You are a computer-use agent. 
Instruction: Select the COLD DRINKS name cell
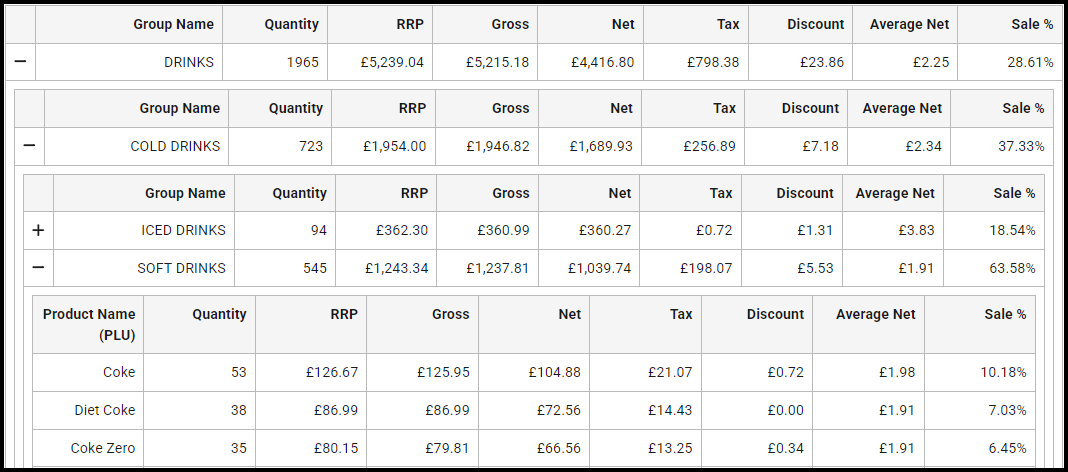(x=175, y=146)
